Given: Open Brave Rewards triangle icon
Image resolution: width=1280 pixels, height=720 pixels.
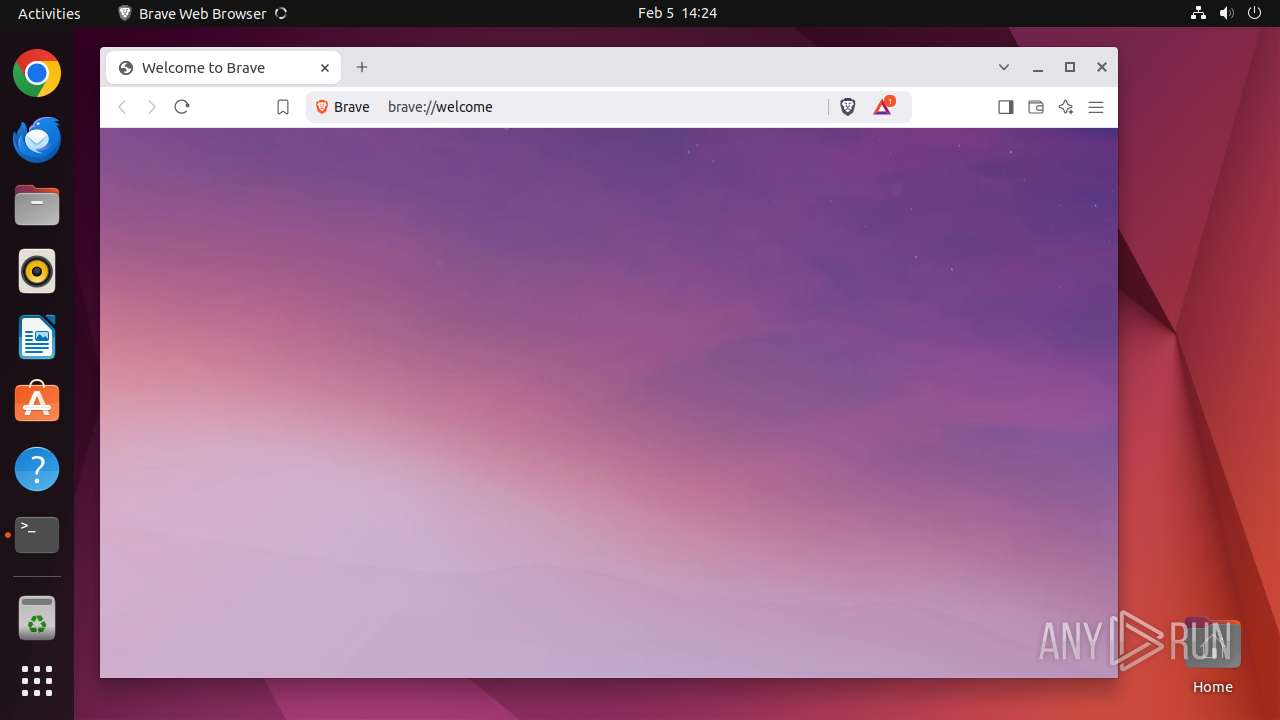Looking at the screenshot, I should [883, 107].
